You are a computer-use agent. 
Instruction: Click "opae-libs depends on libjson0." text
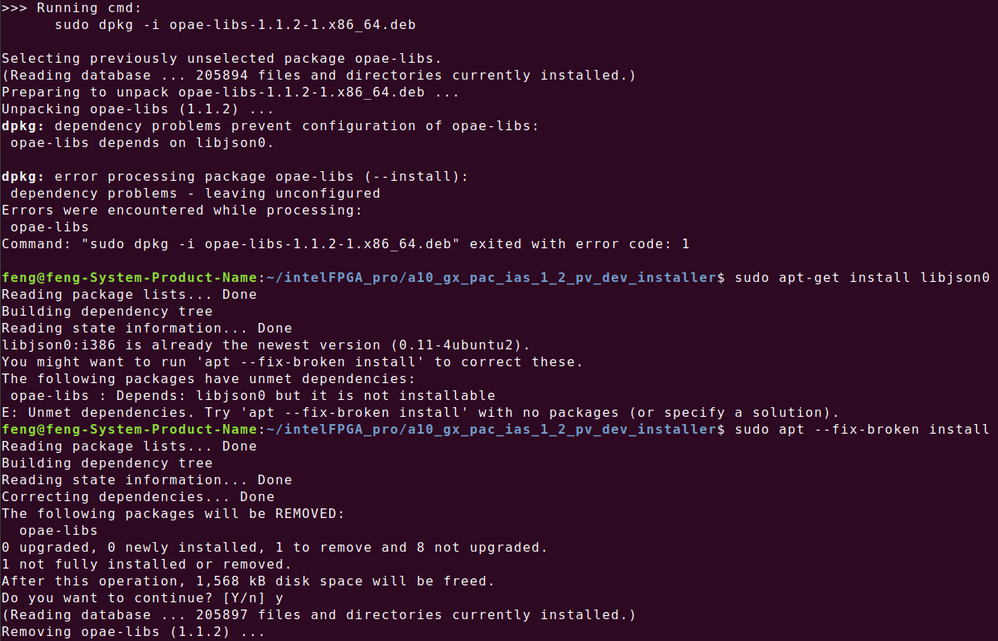point(137,143)
